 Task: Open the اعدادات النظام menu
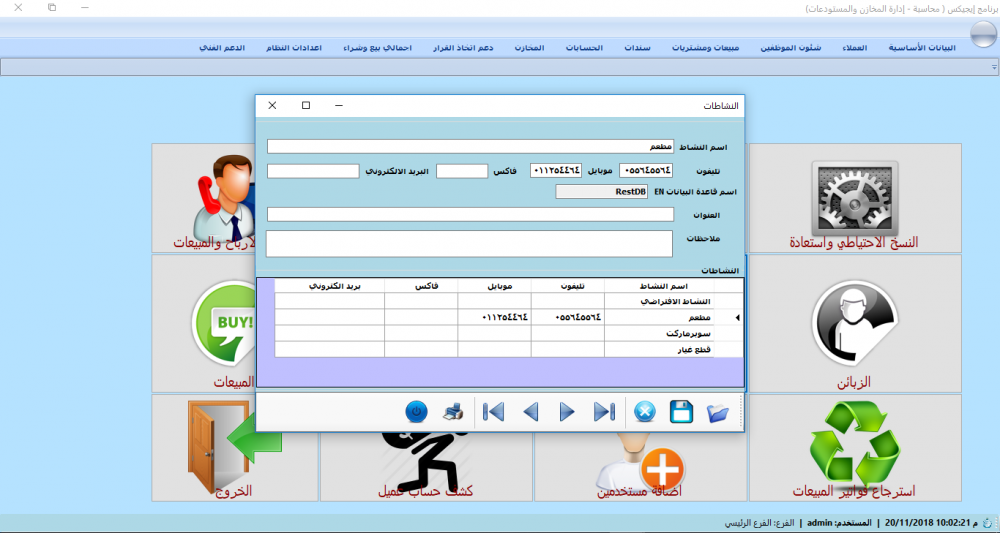[294, 48]
